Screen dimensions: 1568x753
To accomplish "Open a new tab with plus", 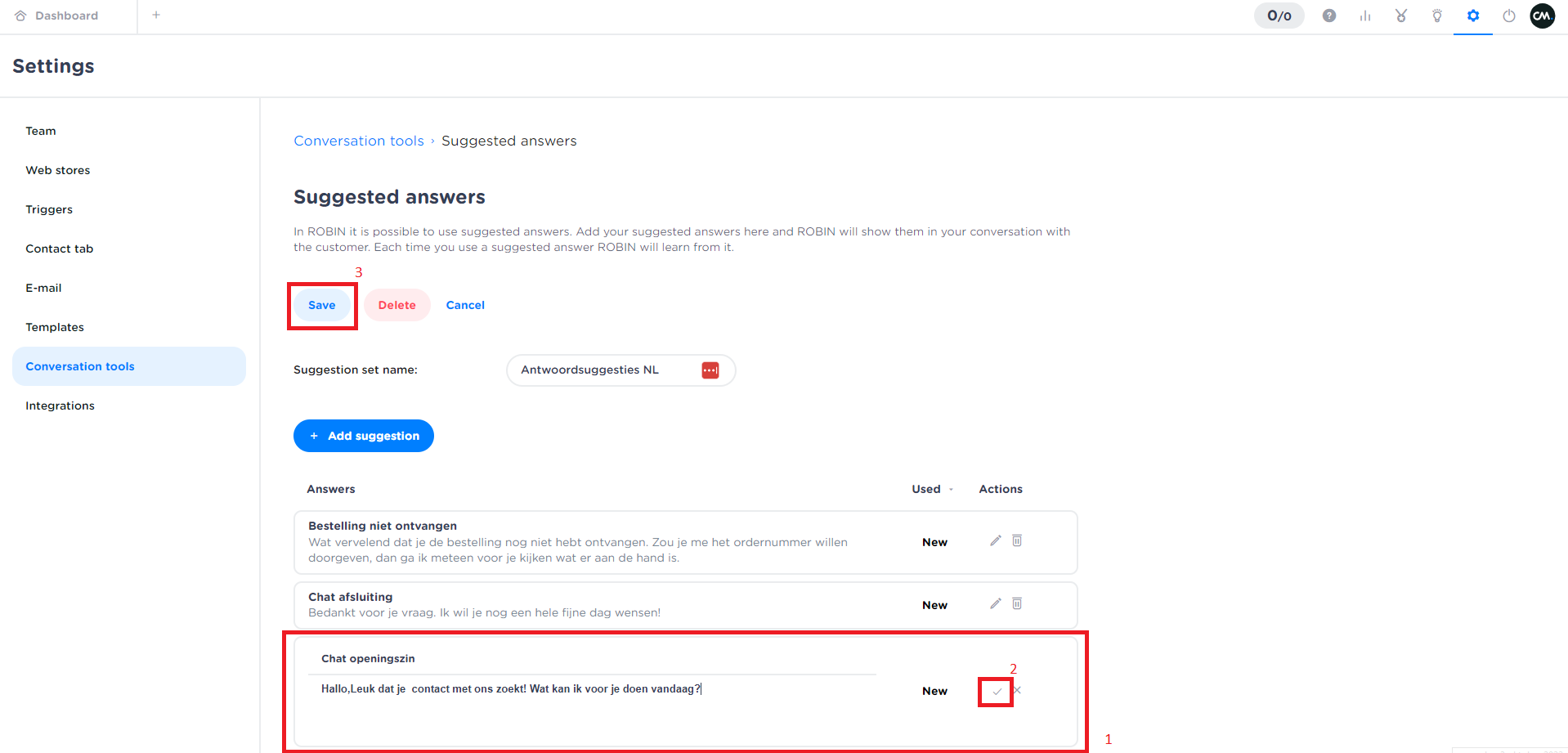I will click(x=156, y=15).
